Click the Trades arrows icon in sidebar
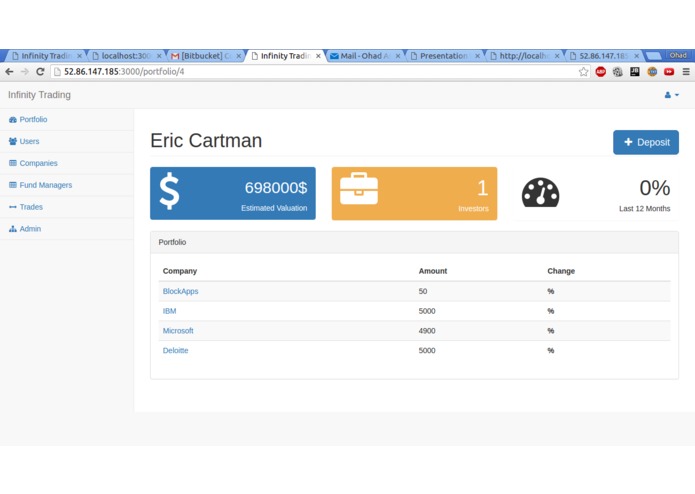This screenshot has height=494, width=695. (x=13, y=207)
